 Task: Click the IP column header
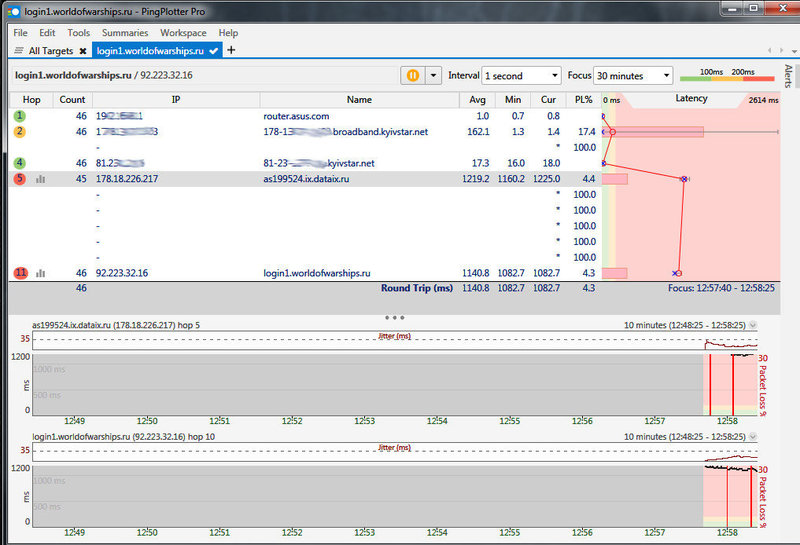pos(176,100)
